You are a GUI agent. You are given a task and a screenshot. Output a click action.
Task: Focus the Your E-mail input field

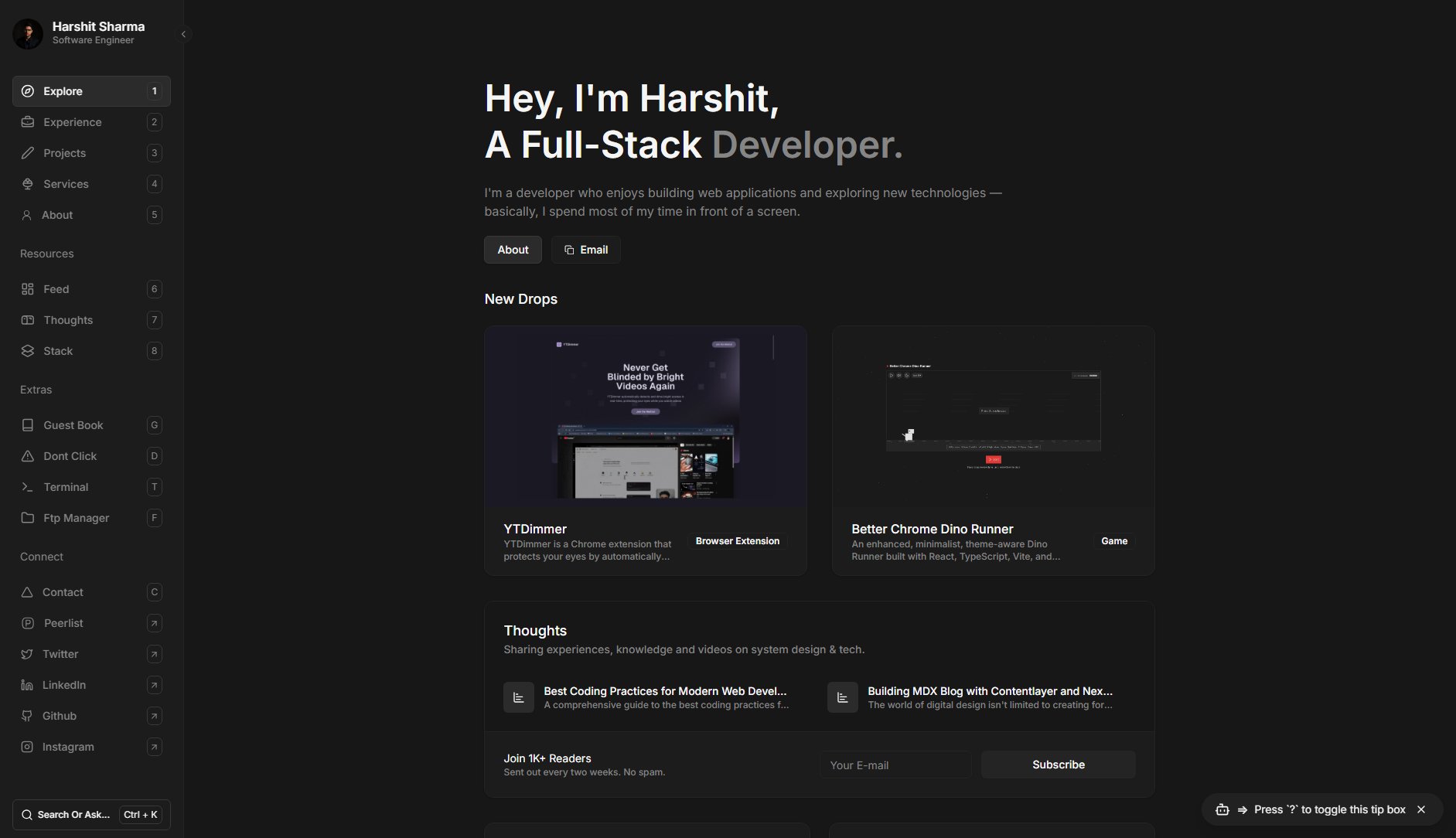895,765
